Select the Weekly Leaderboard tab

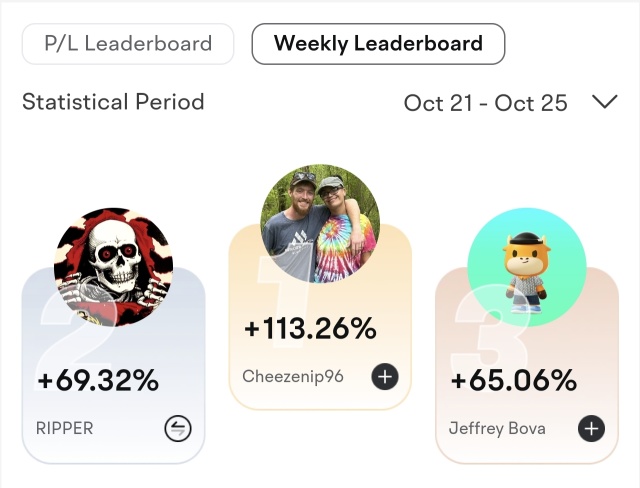pos(378,44)
